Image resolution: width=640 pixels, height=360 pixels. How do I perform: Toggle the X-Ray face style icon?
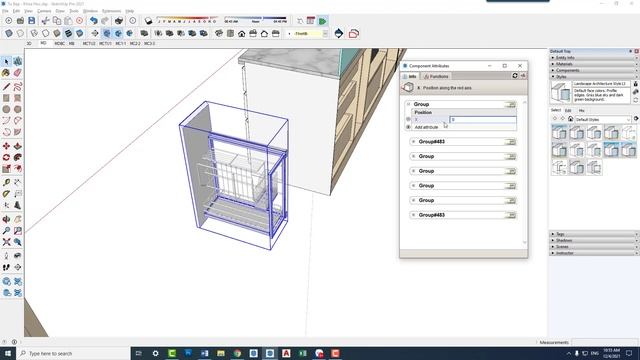tap(9, 33)
